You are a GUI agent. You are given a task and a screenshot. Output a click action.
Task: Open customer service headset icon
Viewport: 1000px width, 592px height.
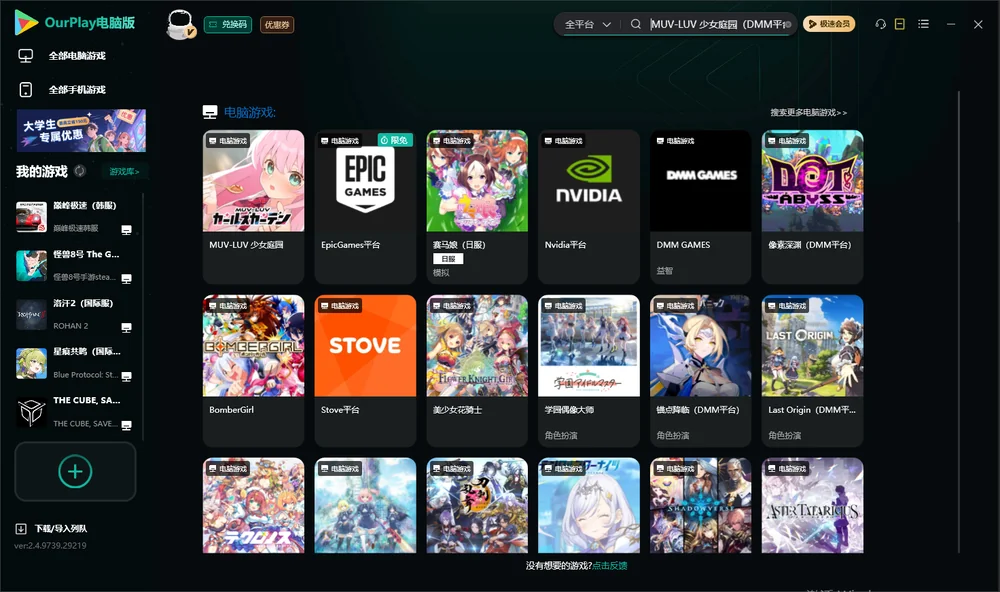881,24
